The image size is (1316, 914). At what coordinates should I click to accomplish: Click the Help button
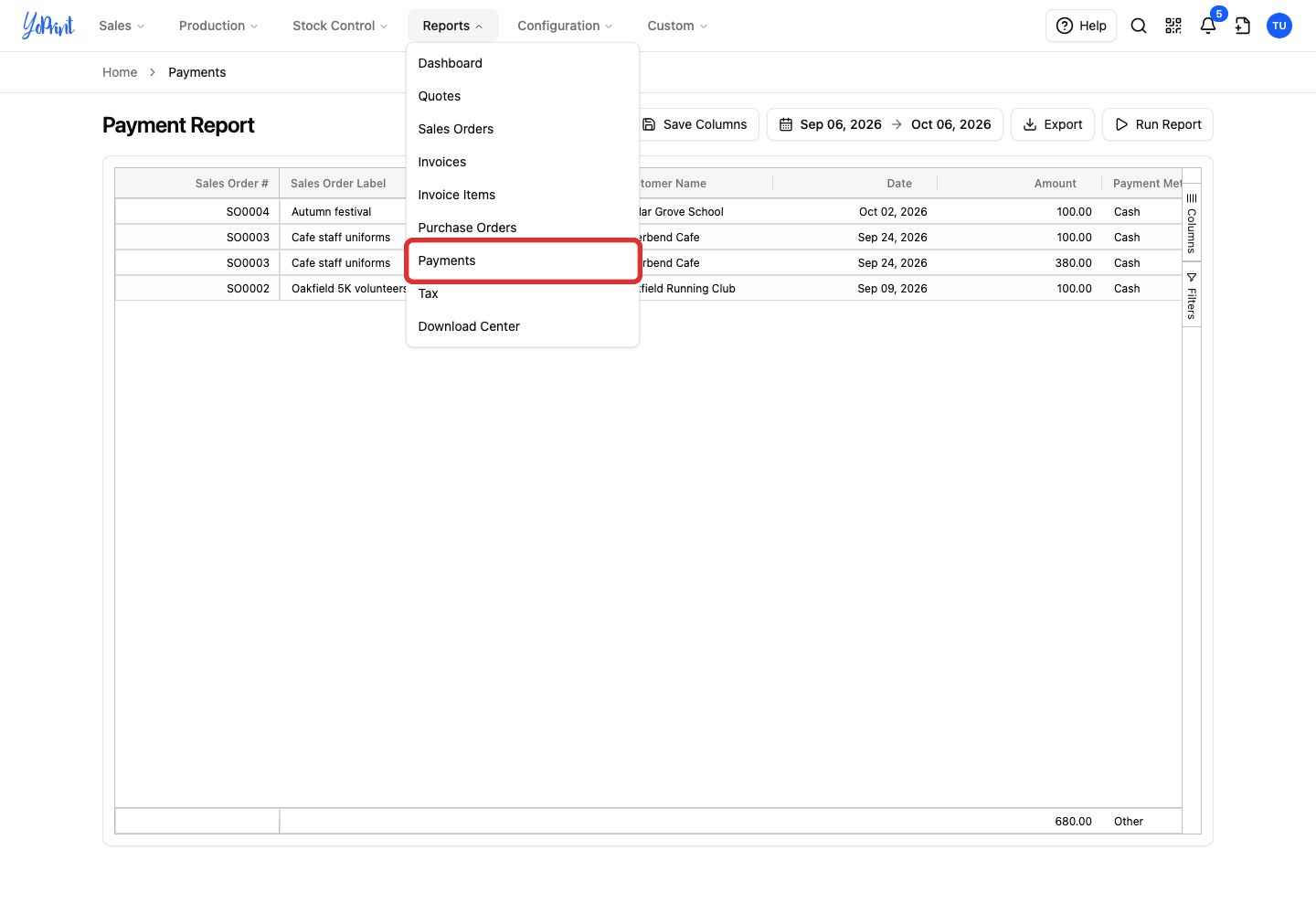(x=1081, y=26)
